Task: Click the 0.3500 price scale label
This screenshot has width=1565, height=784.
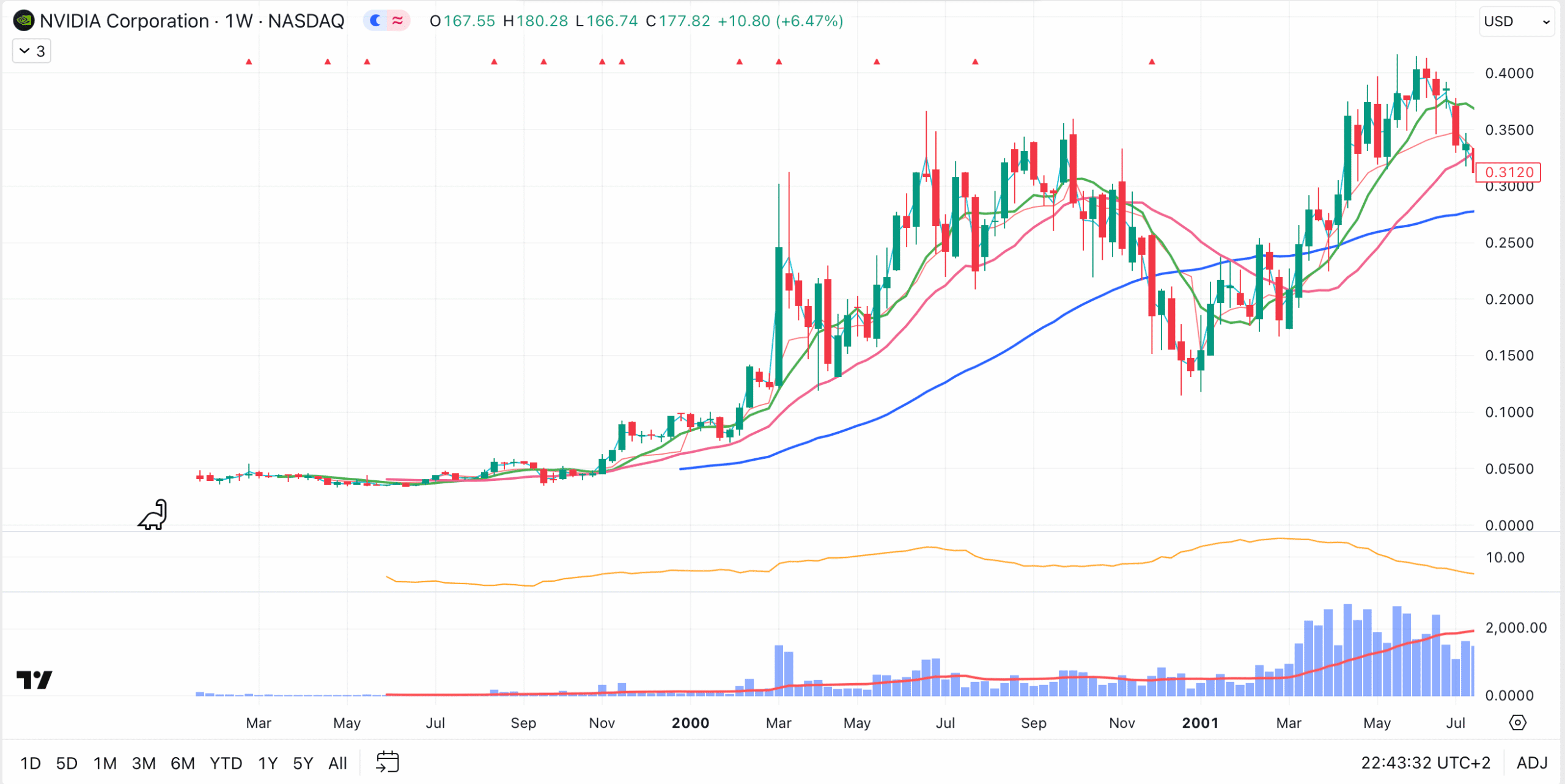Action: [x=1509, y=130]
